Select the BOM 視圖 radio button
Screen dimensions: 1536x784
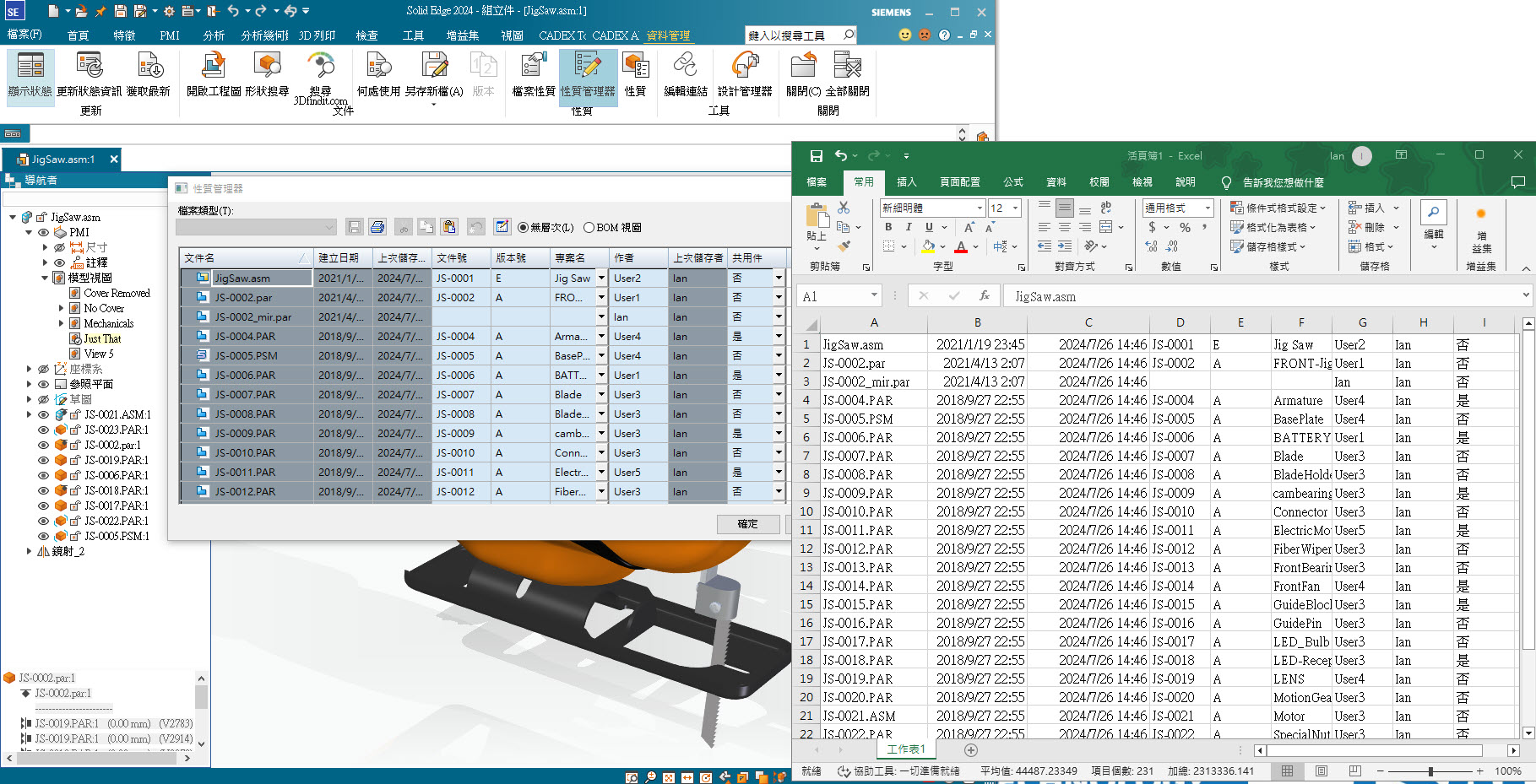613,228
